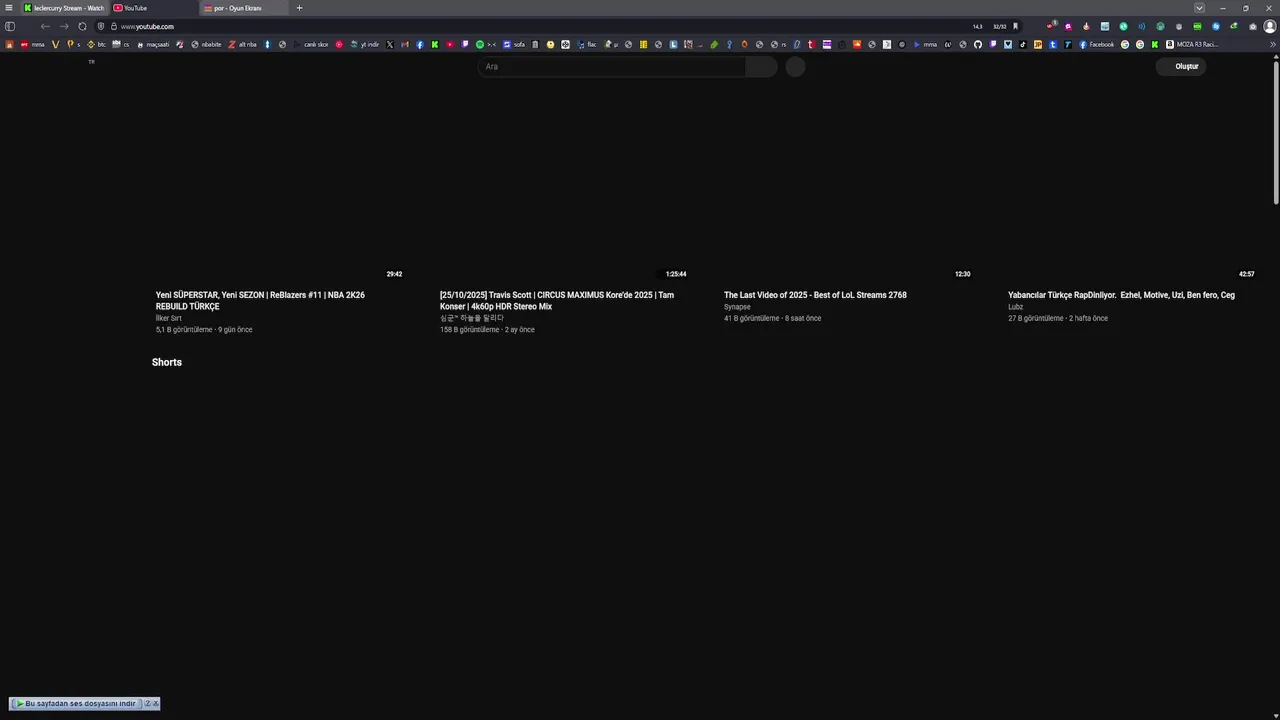Screen dimensions: 1280x720
Task: Click the voice search round button
Action: tap(795, 66)
